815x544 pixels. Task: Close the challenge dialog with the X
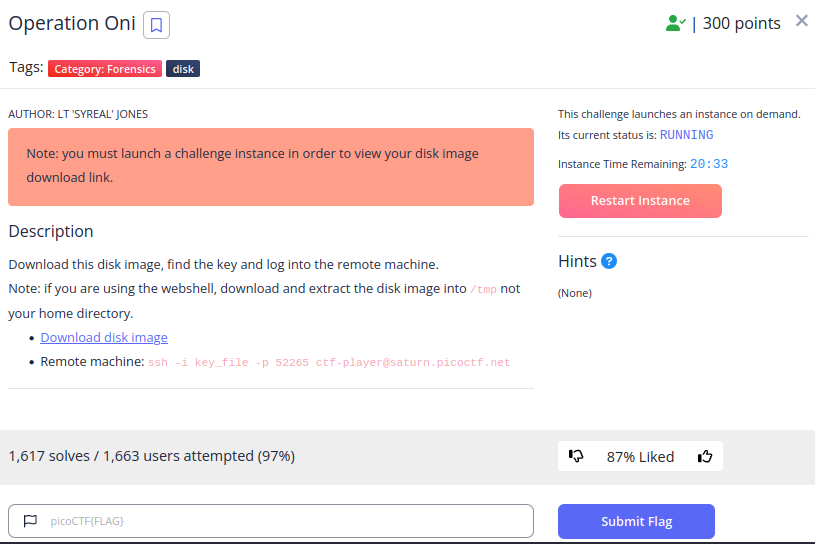801,21
